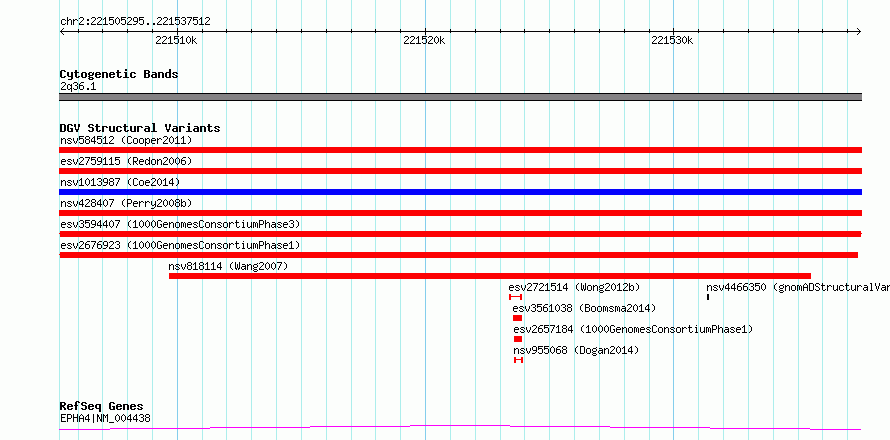Click the red esv2657184 variant block
The height and width of the screenshot is (440, 890).
[518, 339]
